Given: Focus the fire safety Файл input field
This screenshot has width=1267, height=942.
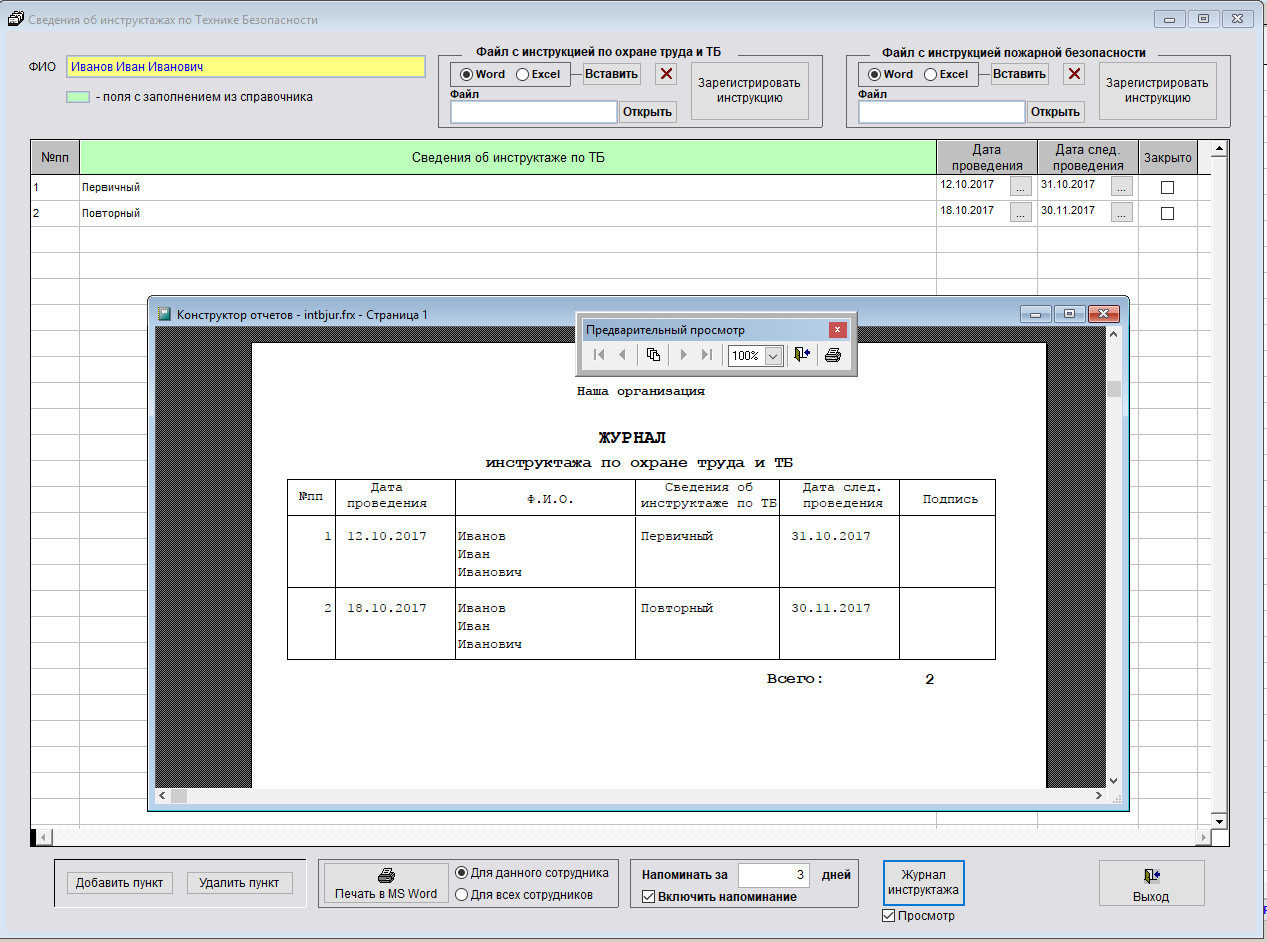Looking at the screenshot, I should point(942,112).
